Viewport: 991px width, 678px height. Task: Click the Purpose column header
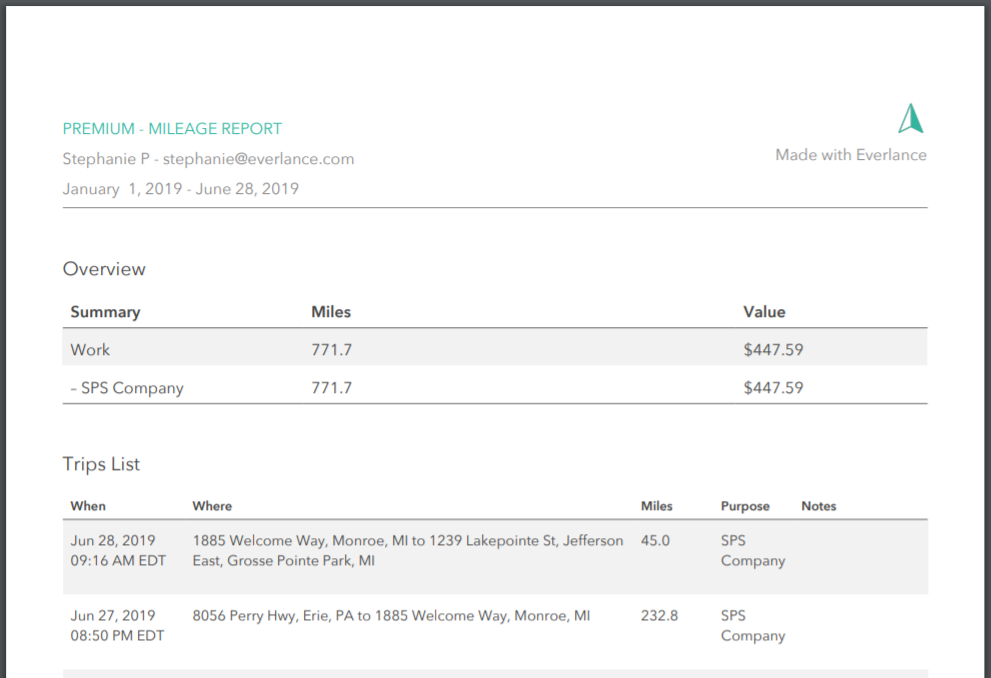point(745,506)
